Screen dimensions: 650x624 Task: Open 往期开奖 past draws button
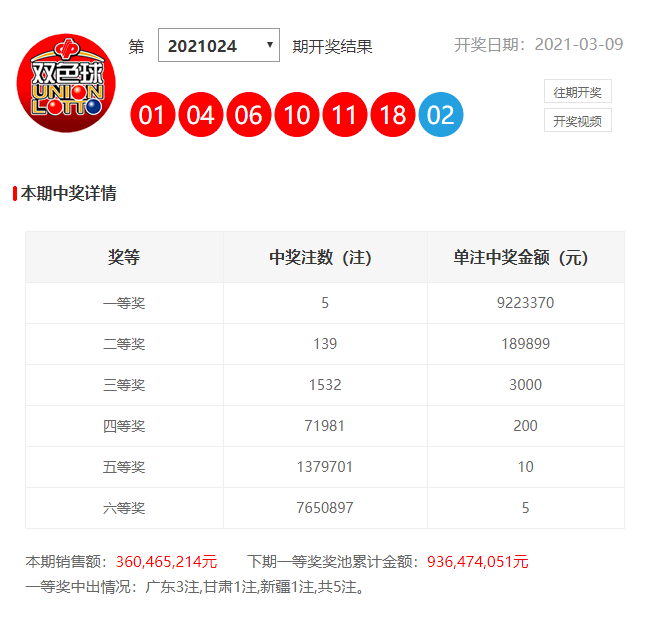[x=577, y=92]
